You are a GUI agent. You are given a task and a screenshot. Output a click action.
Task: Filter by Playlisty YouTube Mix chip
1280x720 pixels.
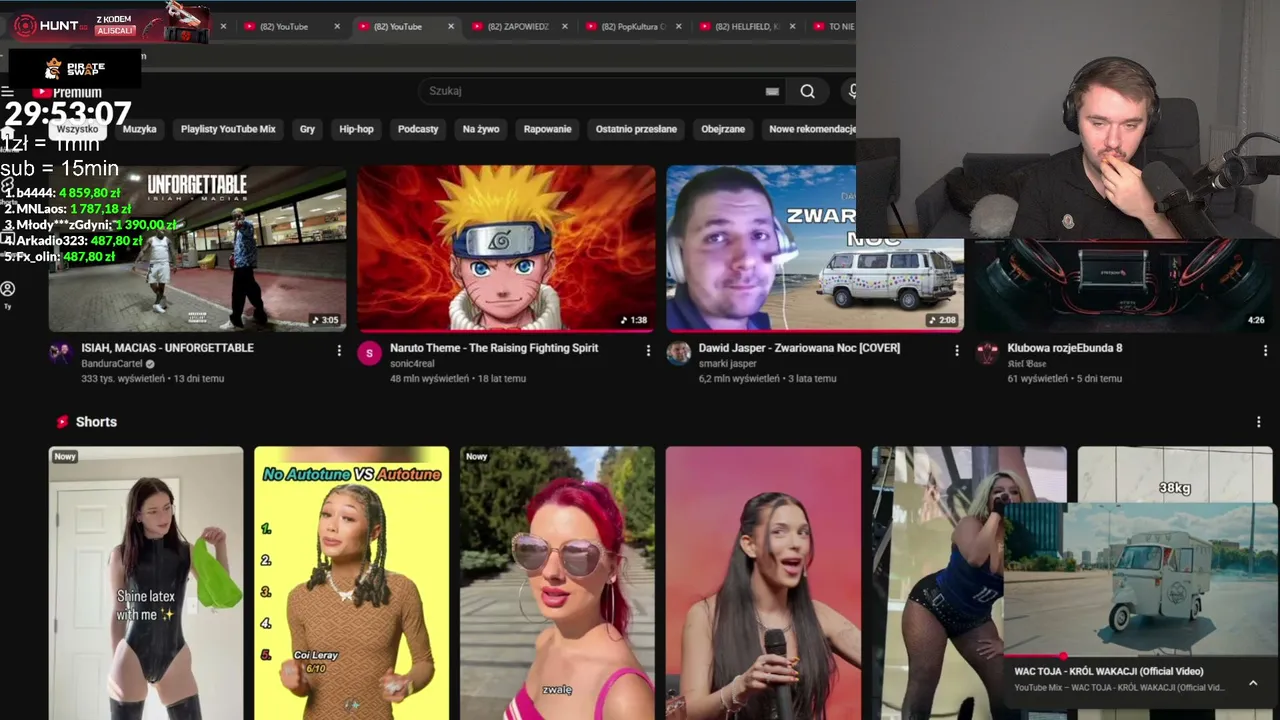coord(228,129)
